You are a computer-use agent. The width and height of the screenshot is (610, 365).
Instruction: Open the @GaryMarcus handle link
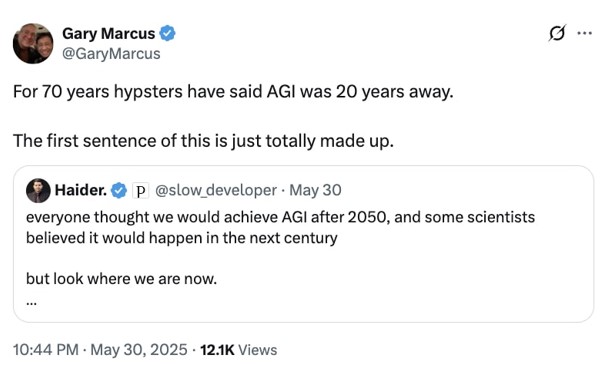(x=111, y=54)
